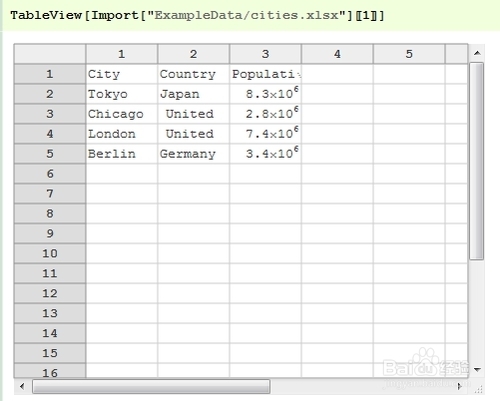This screenshot has width=500, height=401.
Task: Select column header 1
Action: click(x=122, y=54)
